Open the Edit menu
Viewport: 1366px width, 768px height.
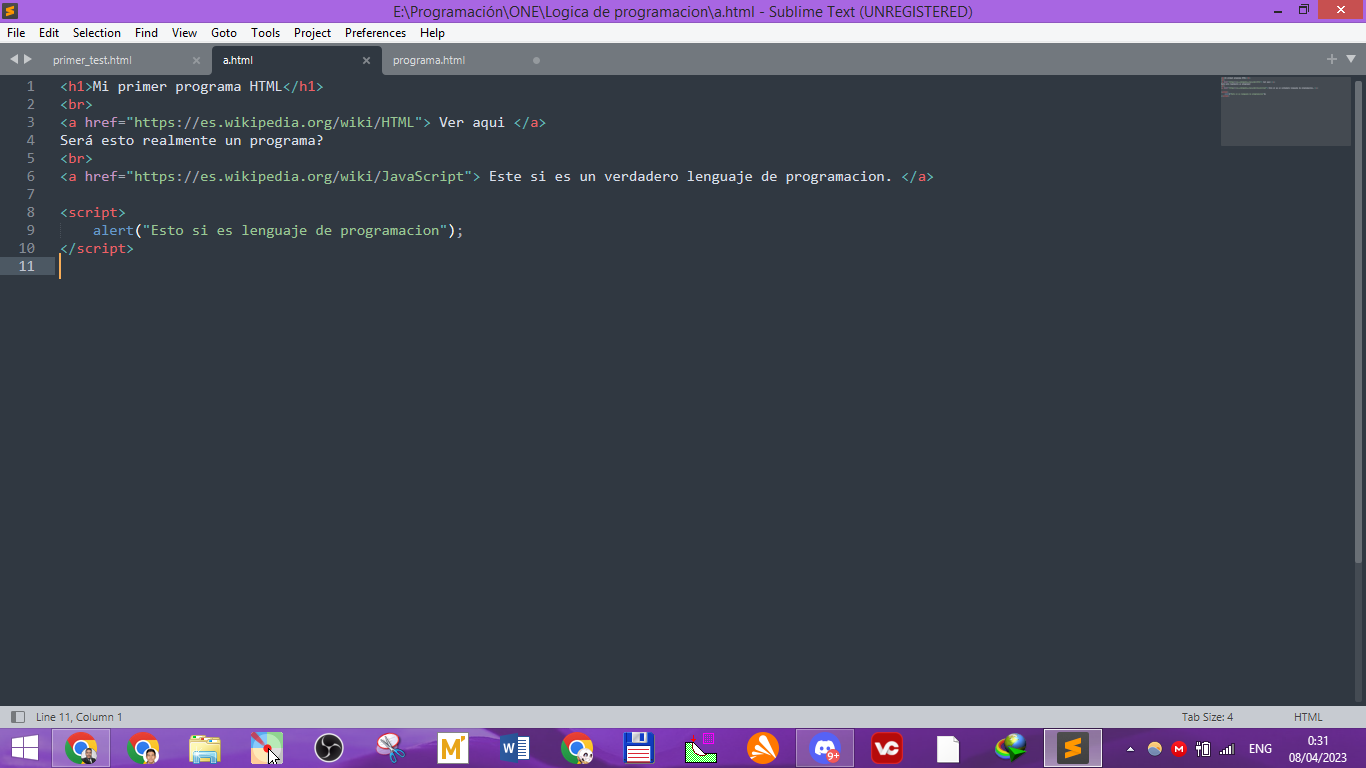click(x=49, y=33)
